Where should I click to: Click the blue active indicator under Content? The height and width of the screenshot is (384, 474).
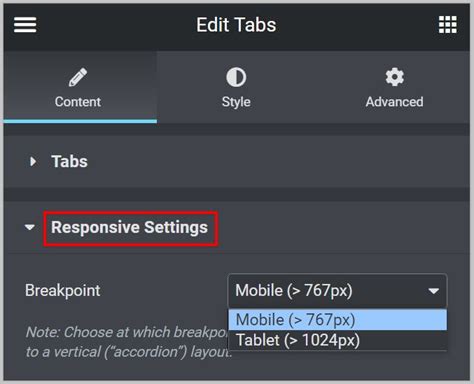[x=80, y=121]
